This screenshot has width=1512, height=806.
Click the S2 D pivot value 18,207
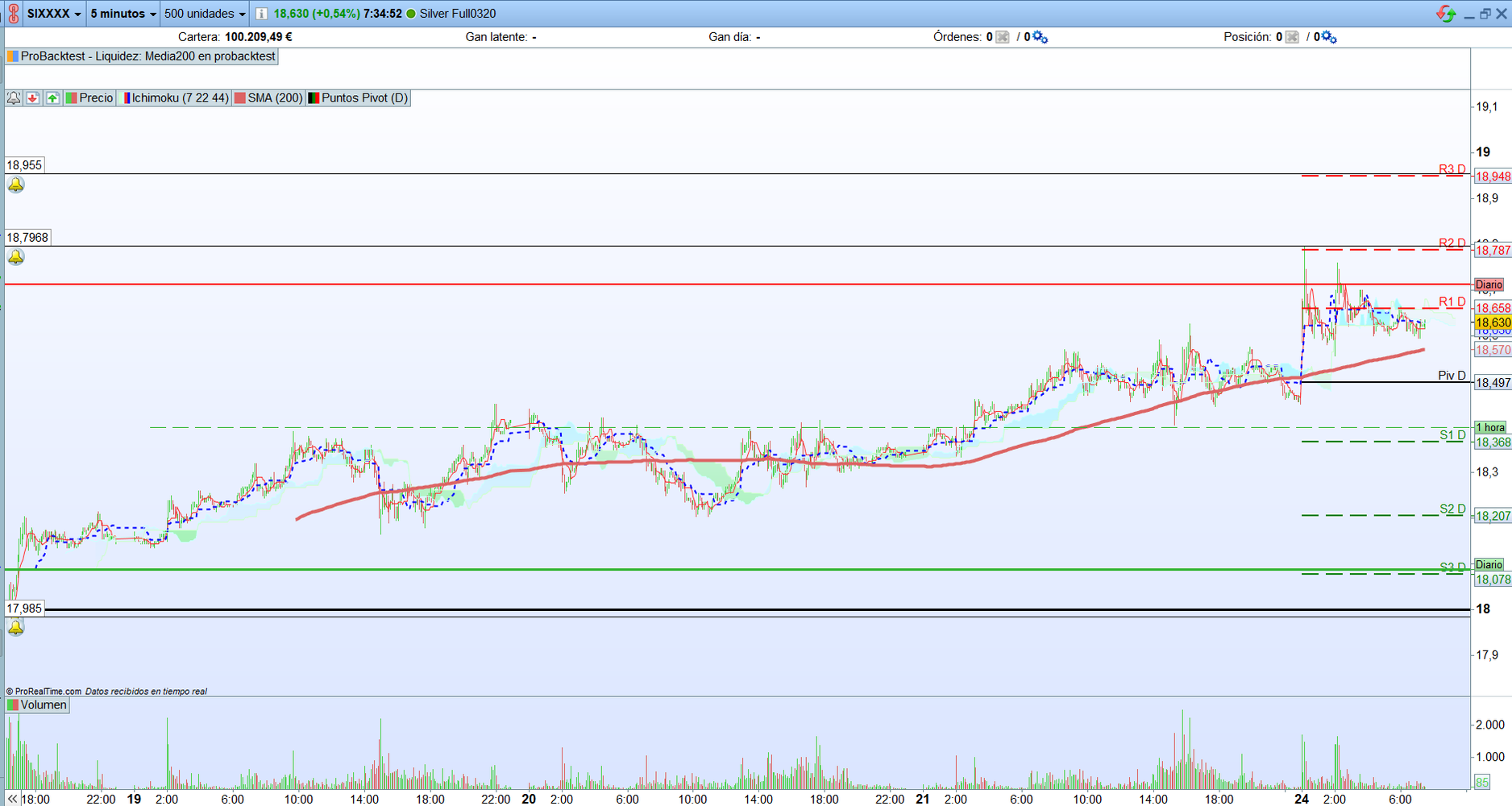coord(1492,516)
